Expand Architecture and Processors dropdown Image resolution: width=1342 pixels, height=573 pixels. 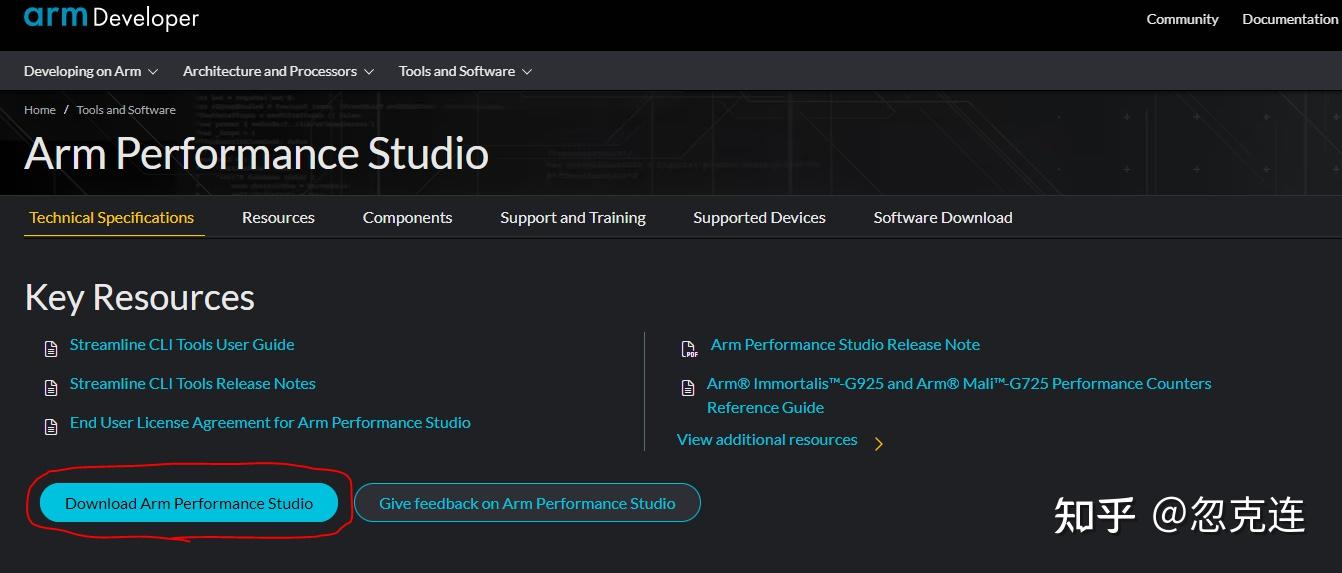[x=278, y=71]
